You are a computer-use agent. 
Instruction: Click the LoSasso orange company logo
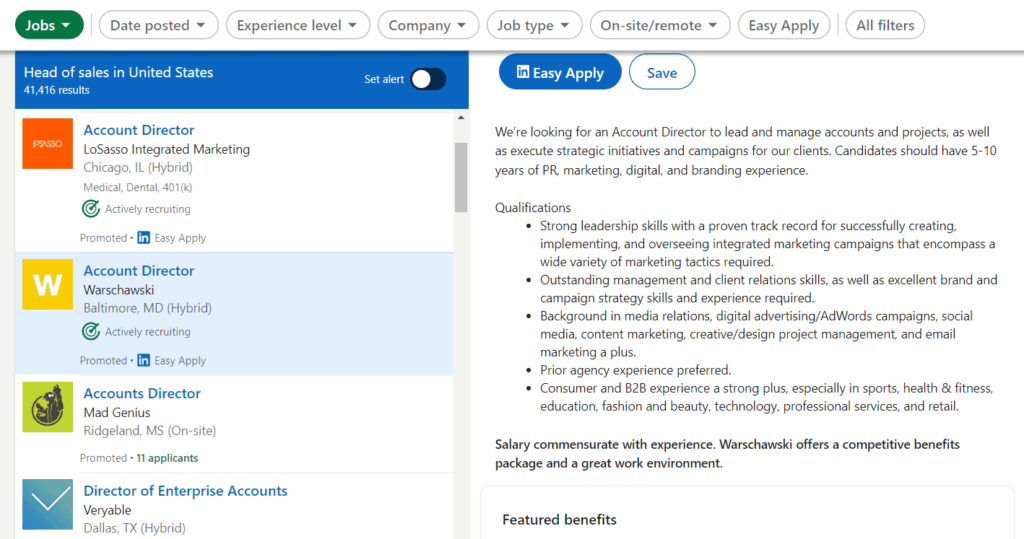pos(48,143)
